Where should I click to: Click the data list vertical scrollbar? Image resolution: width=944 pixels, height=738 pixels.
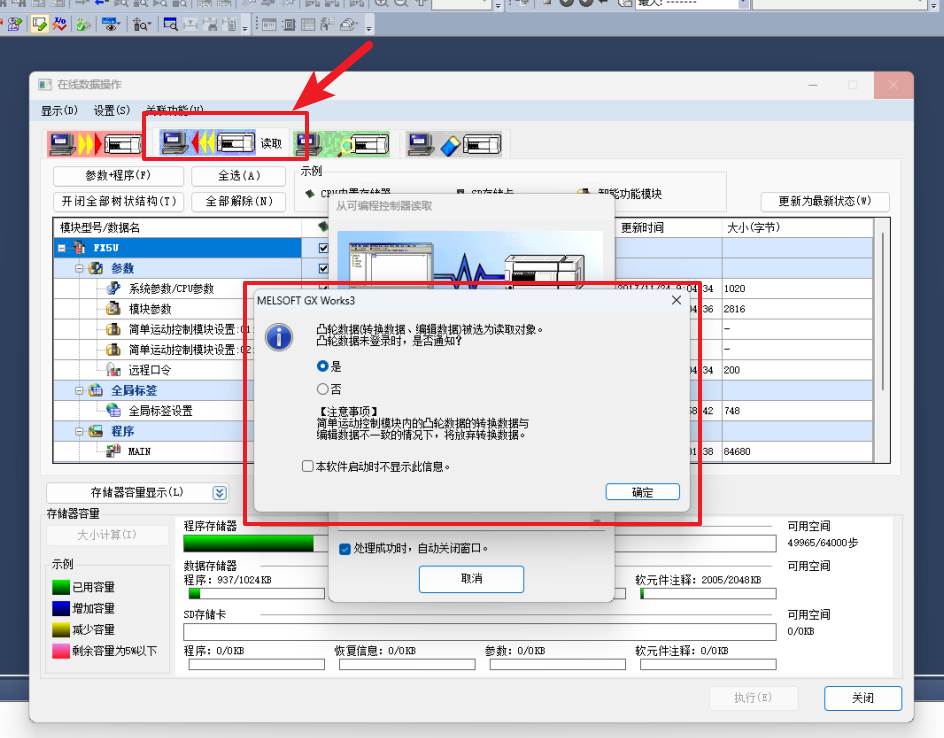[882, 313]
